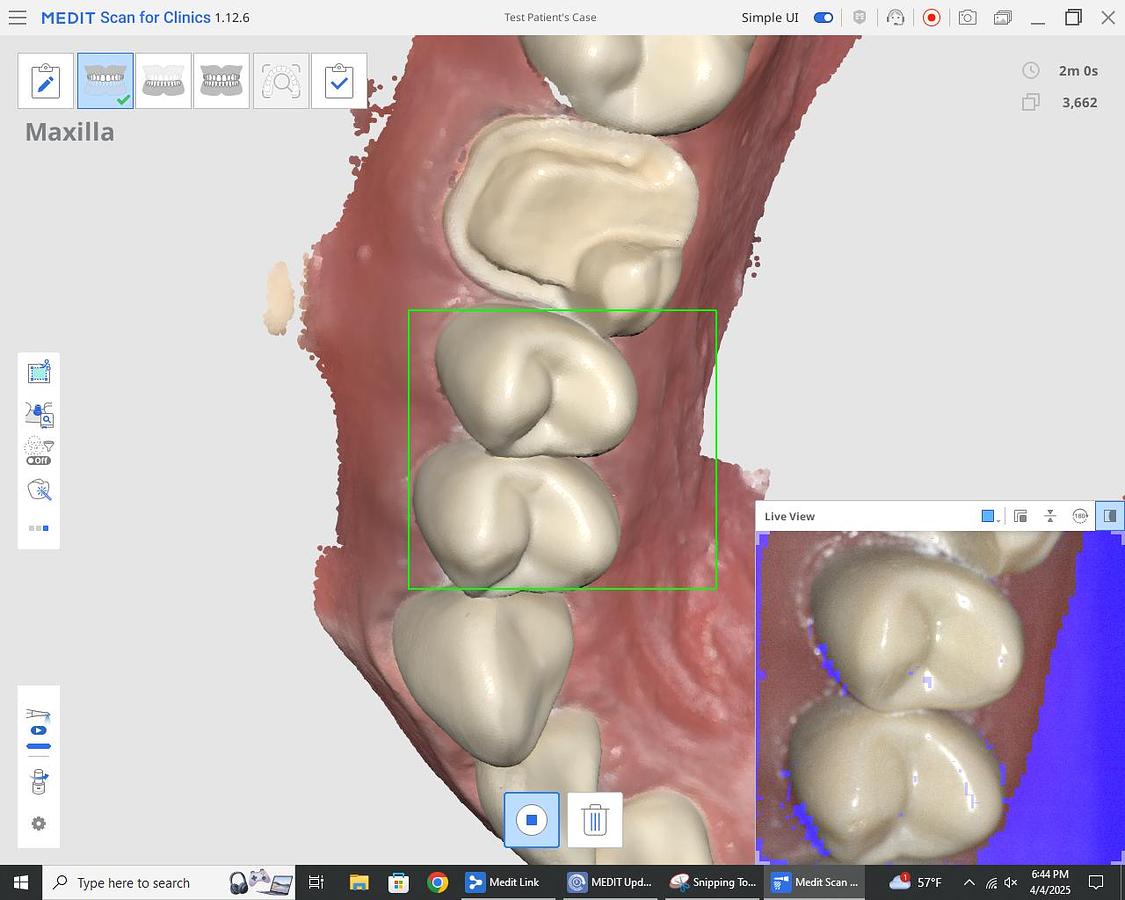Select the trim selection tool with scissors

point(39,373)
